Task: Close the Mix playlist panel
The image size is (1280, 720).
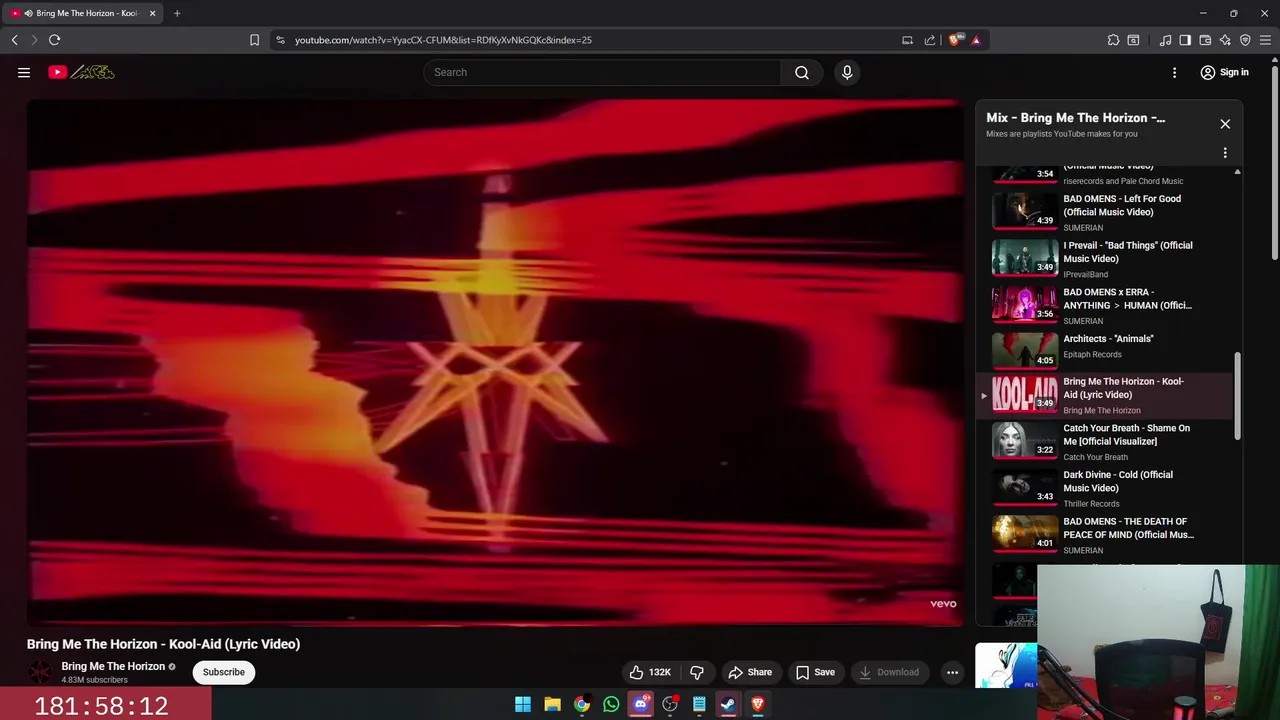Action: (x=1225, y=124)
